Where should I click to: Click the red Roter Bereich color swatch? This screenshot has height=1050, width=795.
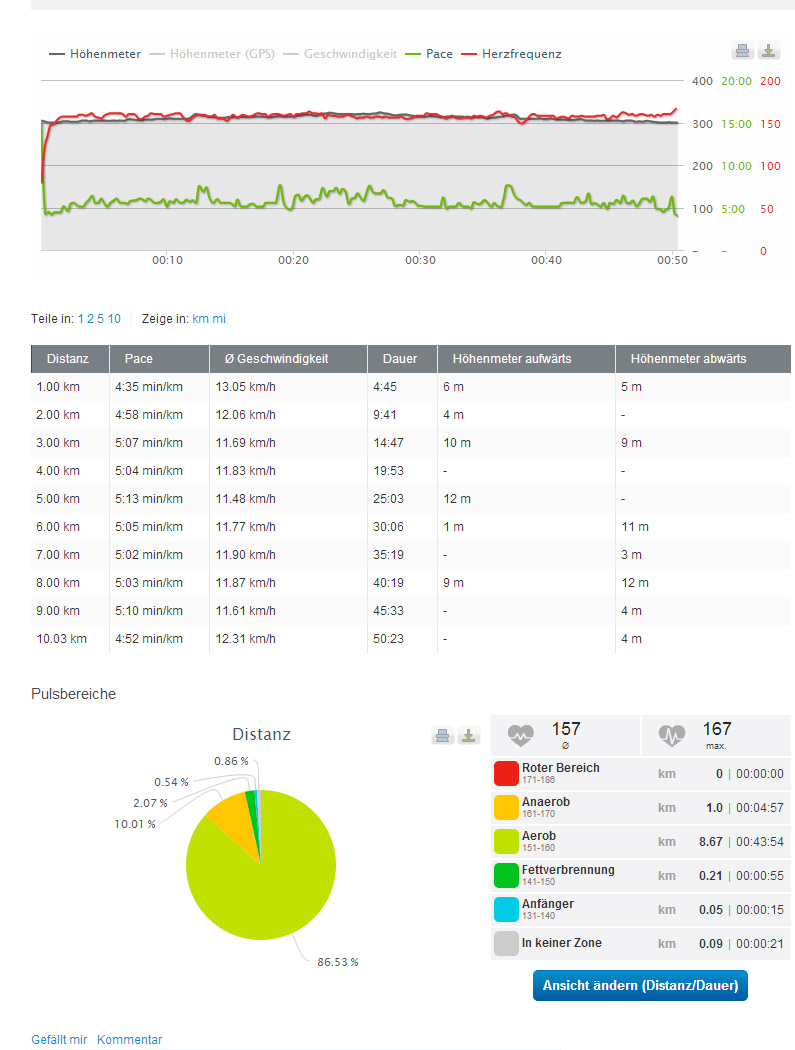[x=506, y=773]
